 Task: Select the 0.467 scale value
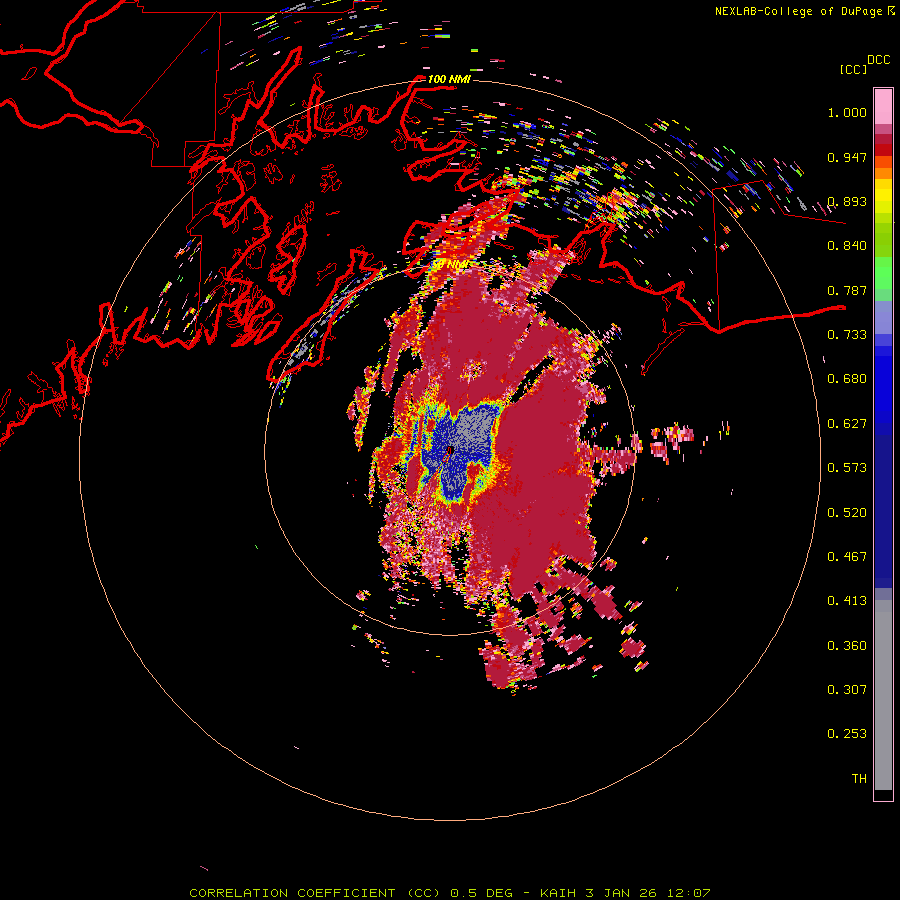click(847, 557)
